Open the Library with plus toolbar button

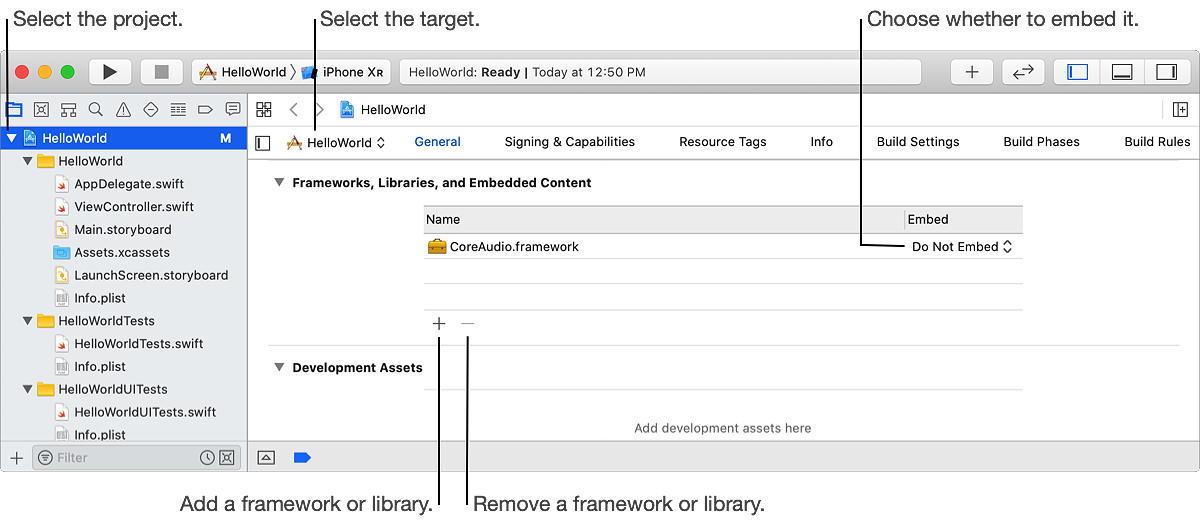point(971,72)
